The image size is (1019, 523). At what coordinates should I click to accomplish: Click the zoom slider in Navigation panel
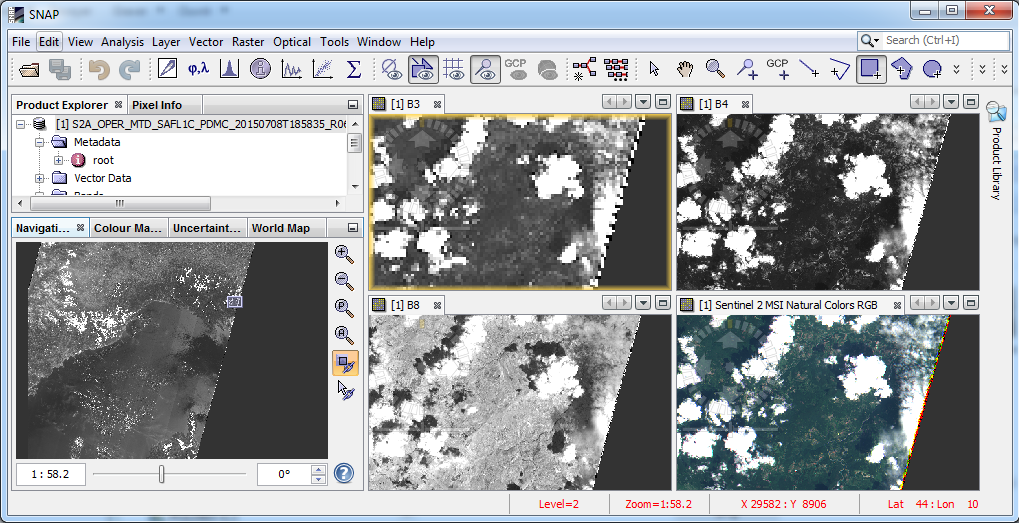point(162,474)
